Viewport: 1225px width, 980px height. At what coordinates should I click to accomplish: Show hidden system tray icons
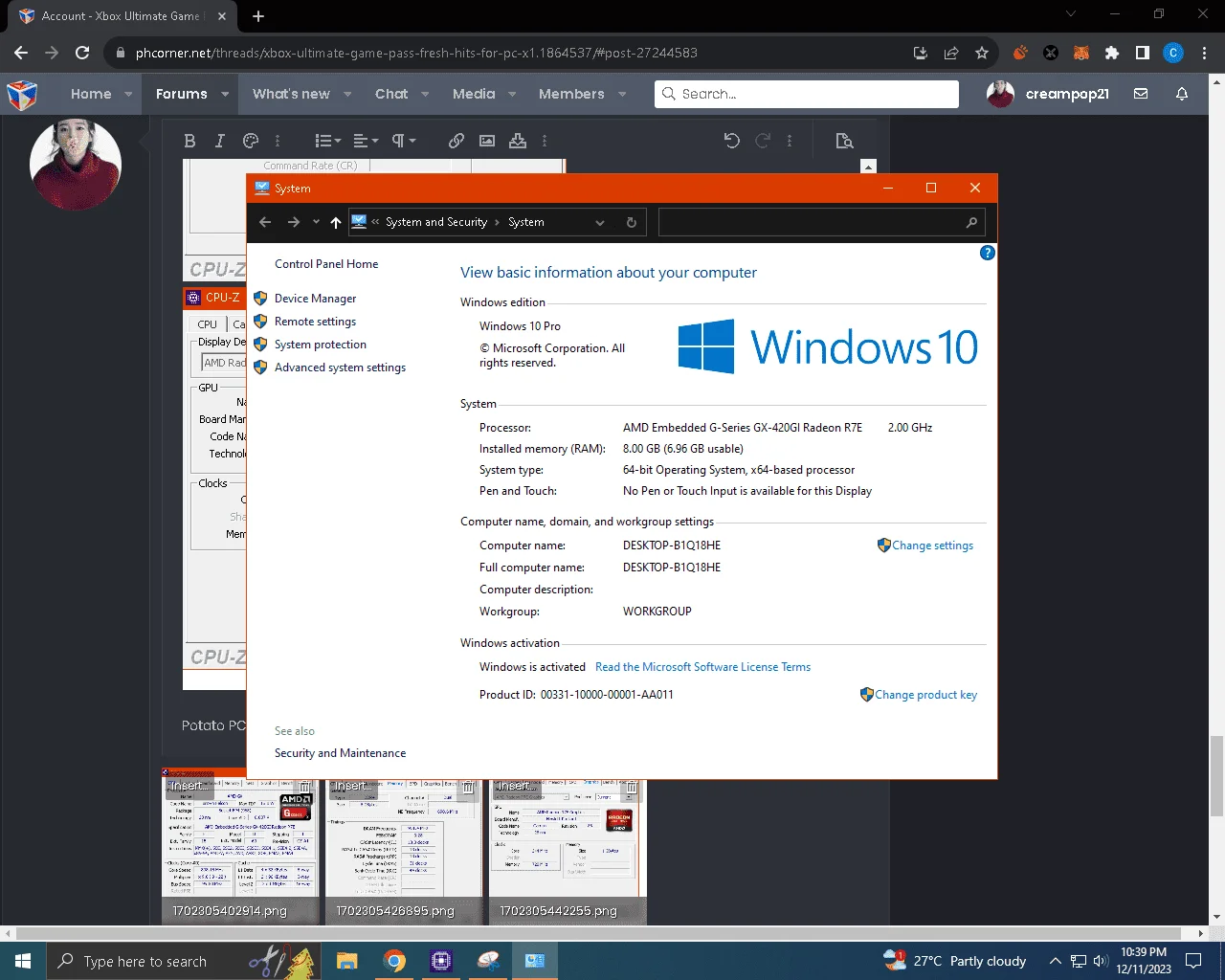(1055, 961)
